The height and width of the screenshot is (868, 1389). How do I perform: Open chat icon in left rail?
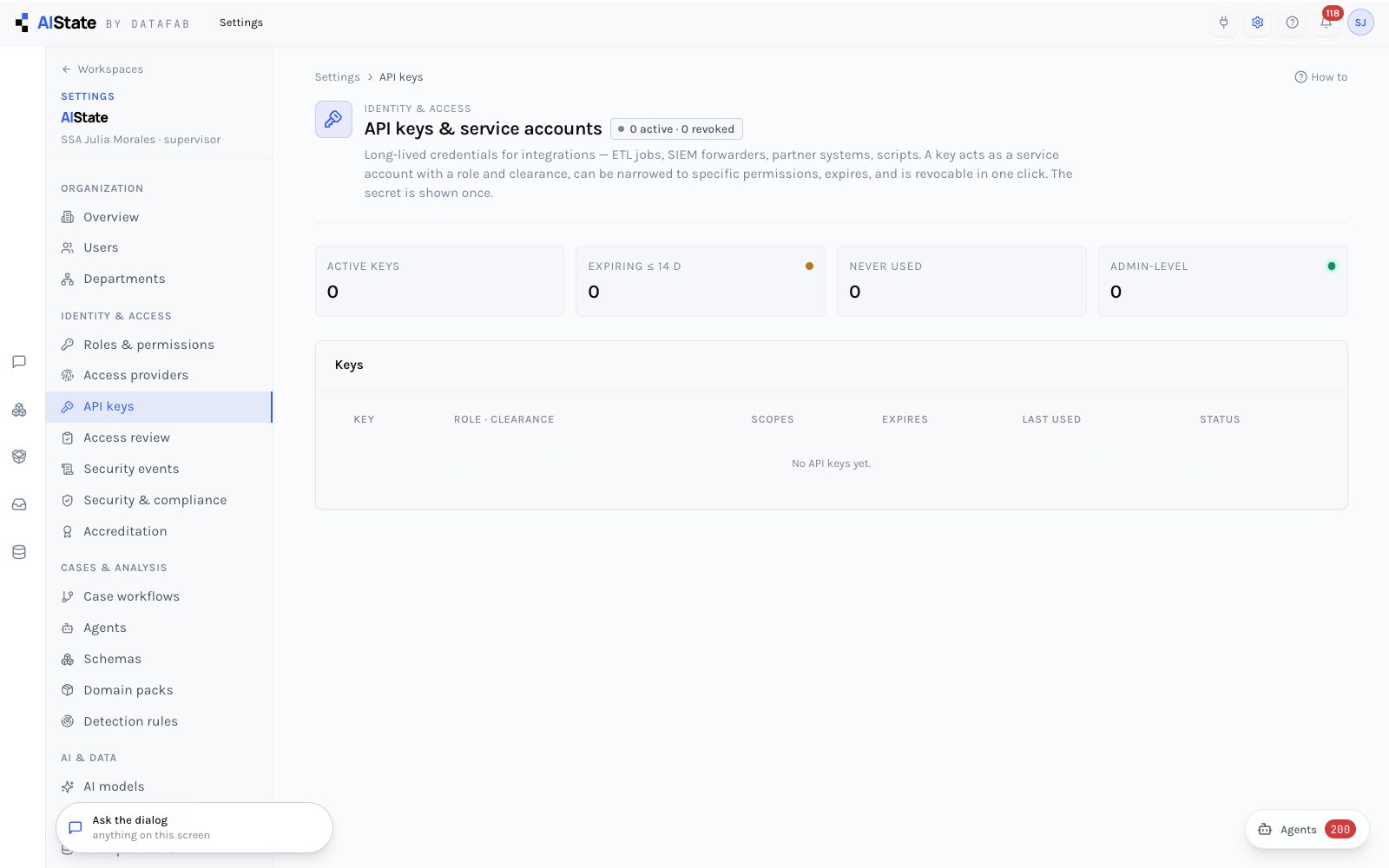pyautogui.click(x=19, y=362)
